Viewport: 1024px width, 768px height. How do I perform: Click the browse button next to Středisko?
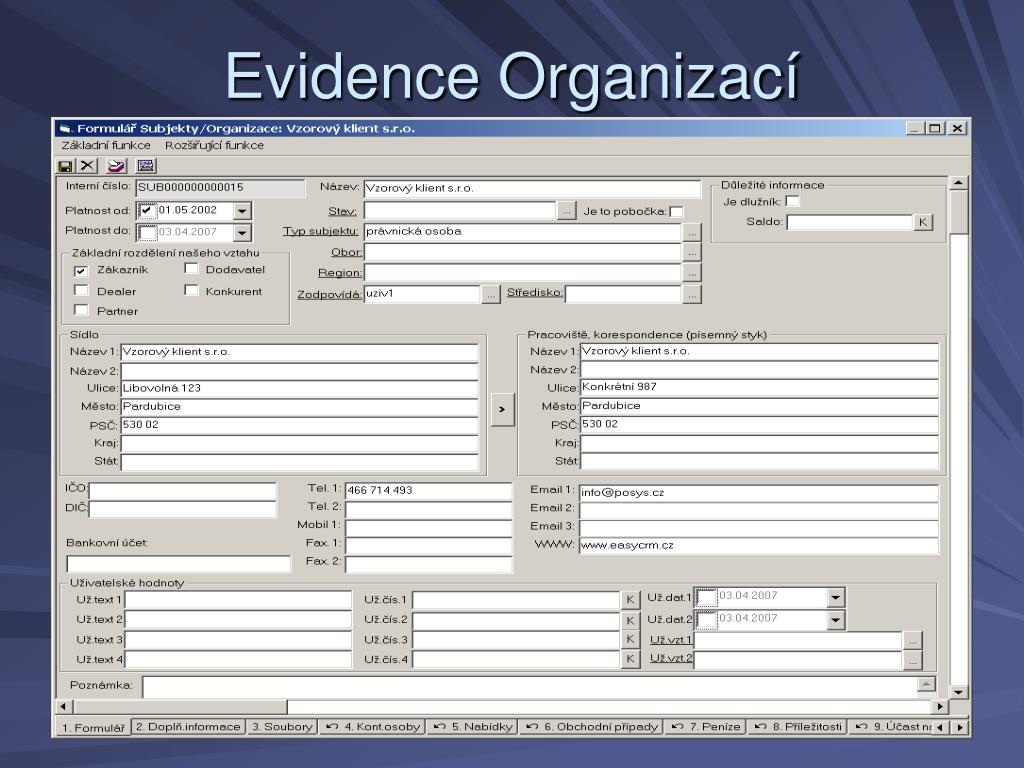click(x=692, y=295)
